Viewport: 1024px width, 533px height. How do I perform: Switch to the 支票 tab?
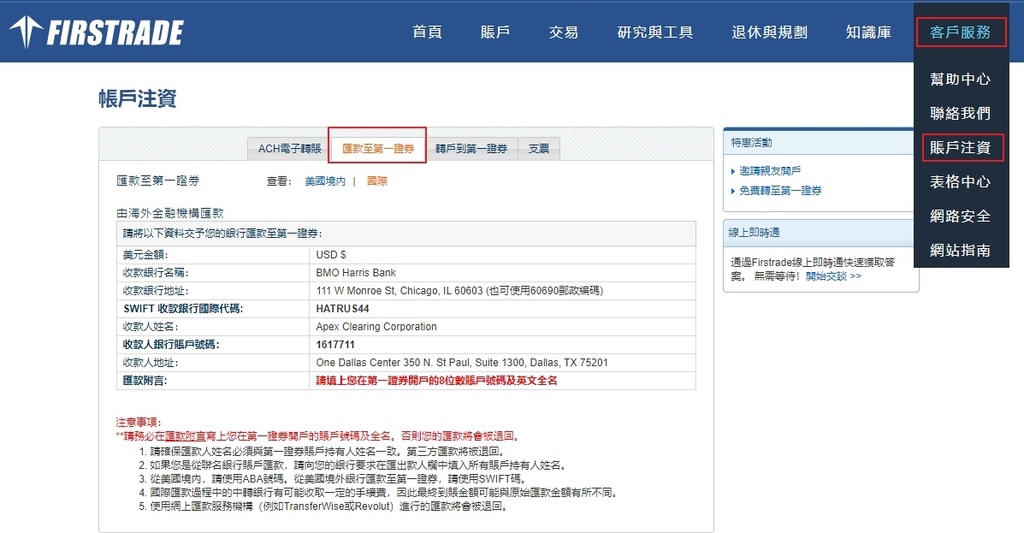(x=539, y=149)
